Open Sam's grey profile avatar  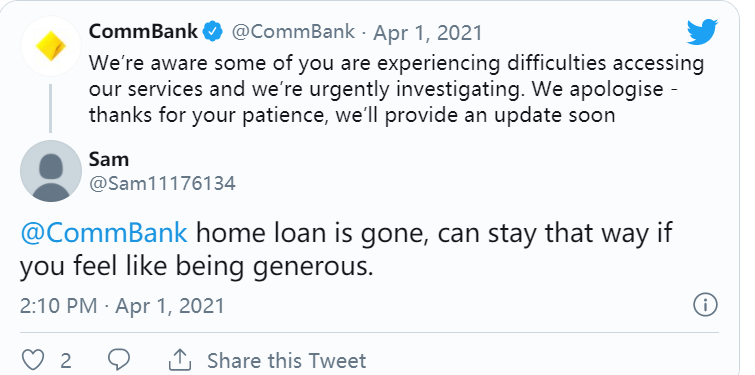coord(51,171)
